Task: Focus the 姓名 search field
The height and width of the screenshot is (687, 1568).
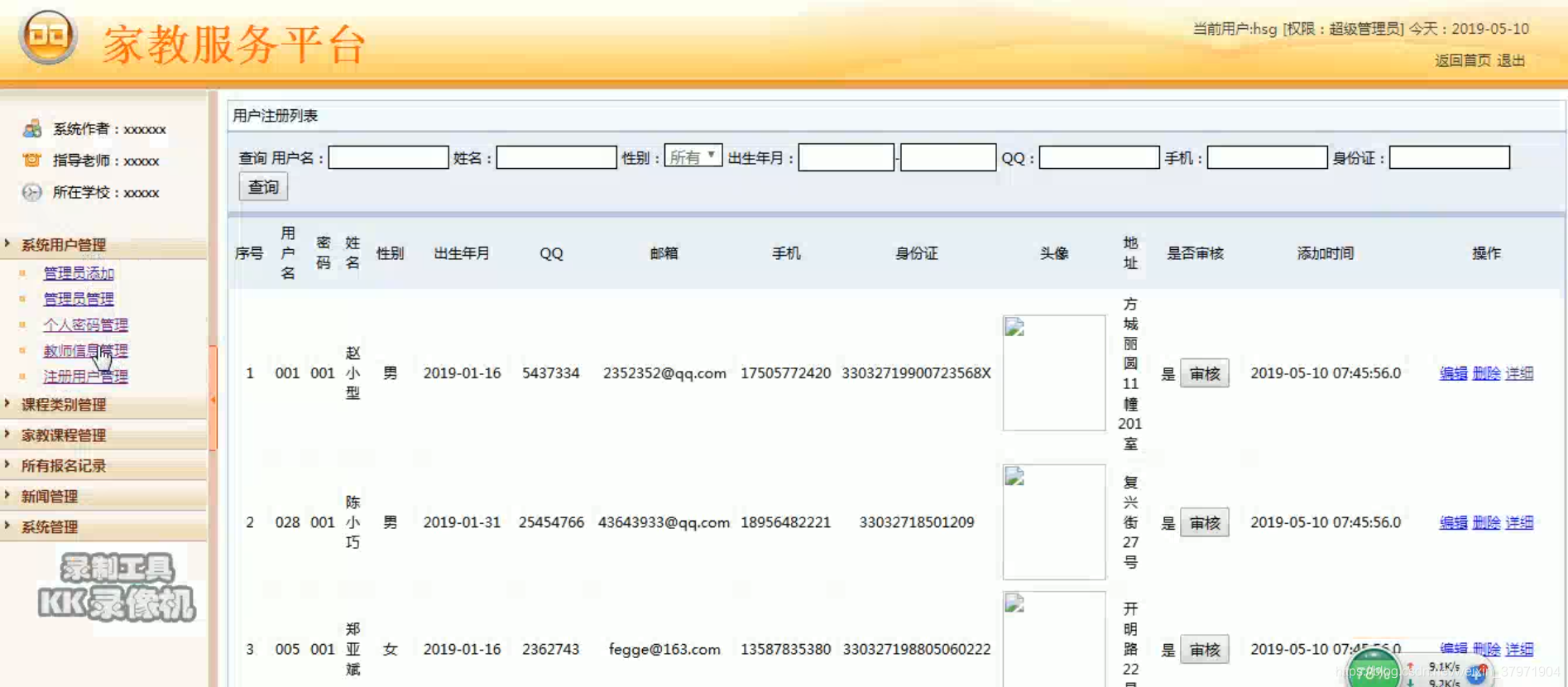Action: 556,157
